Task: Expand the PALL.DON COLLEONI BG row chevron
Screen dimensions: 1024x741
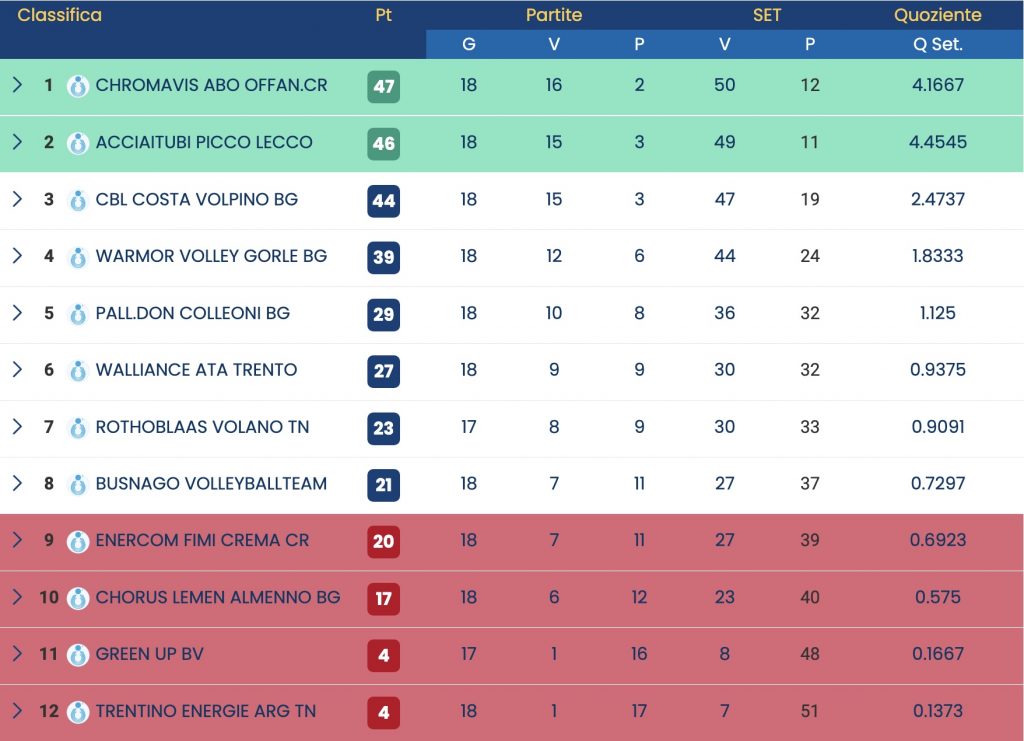Action: pos(17,313)
